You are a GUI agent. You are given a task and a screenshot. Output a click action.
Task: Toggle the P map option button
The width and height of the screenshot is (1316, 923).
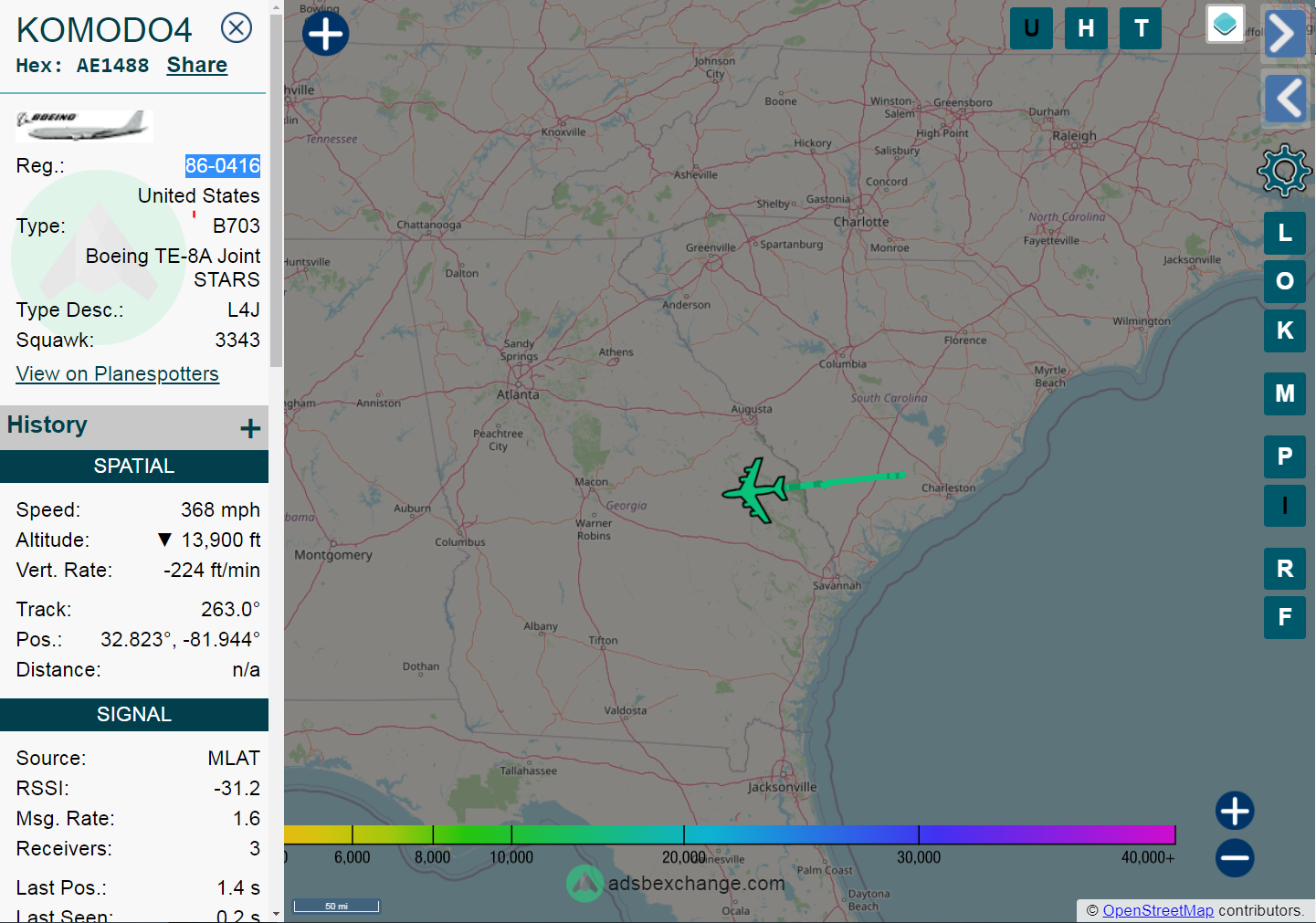1285,456
